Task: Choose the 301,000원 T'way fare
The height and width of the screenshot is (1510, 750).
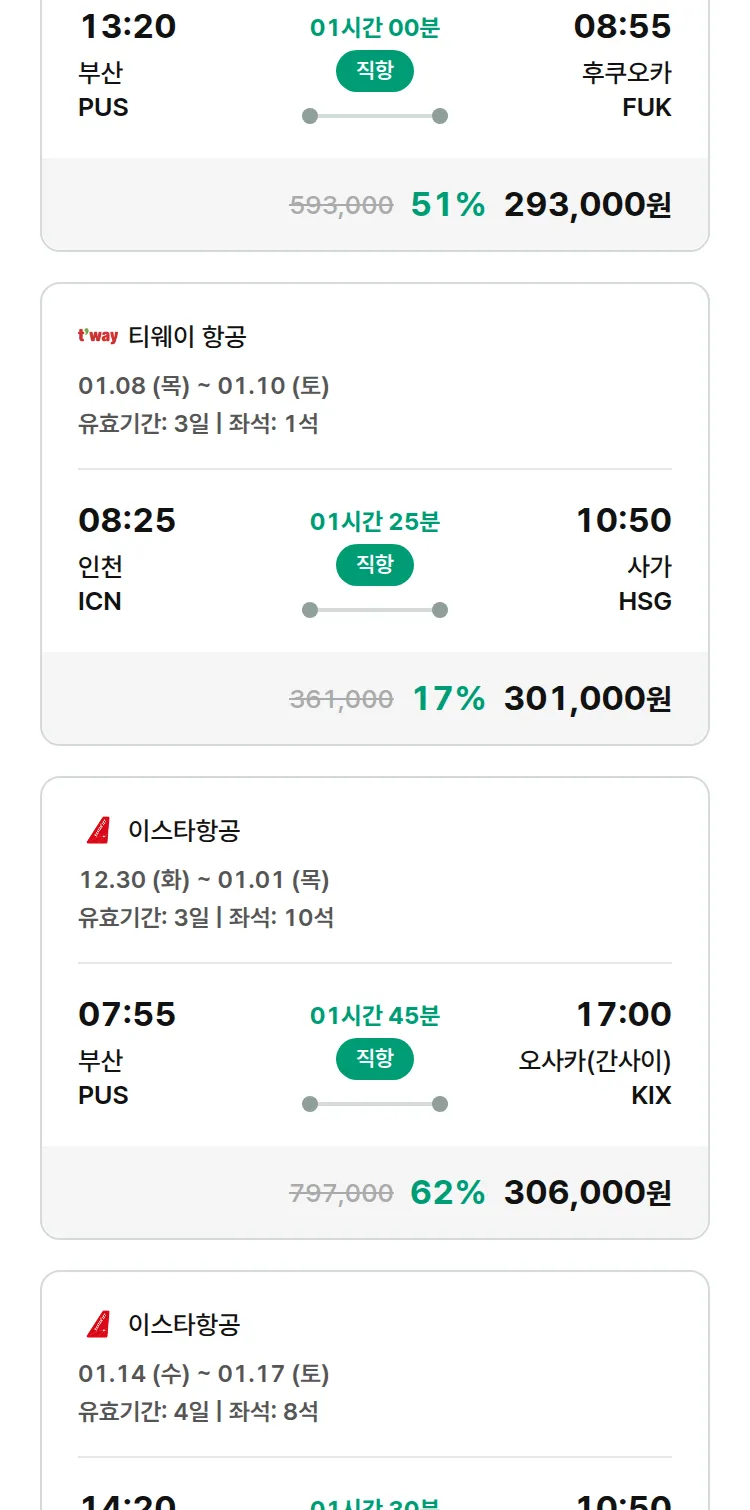Action: [x=587, y=698]
